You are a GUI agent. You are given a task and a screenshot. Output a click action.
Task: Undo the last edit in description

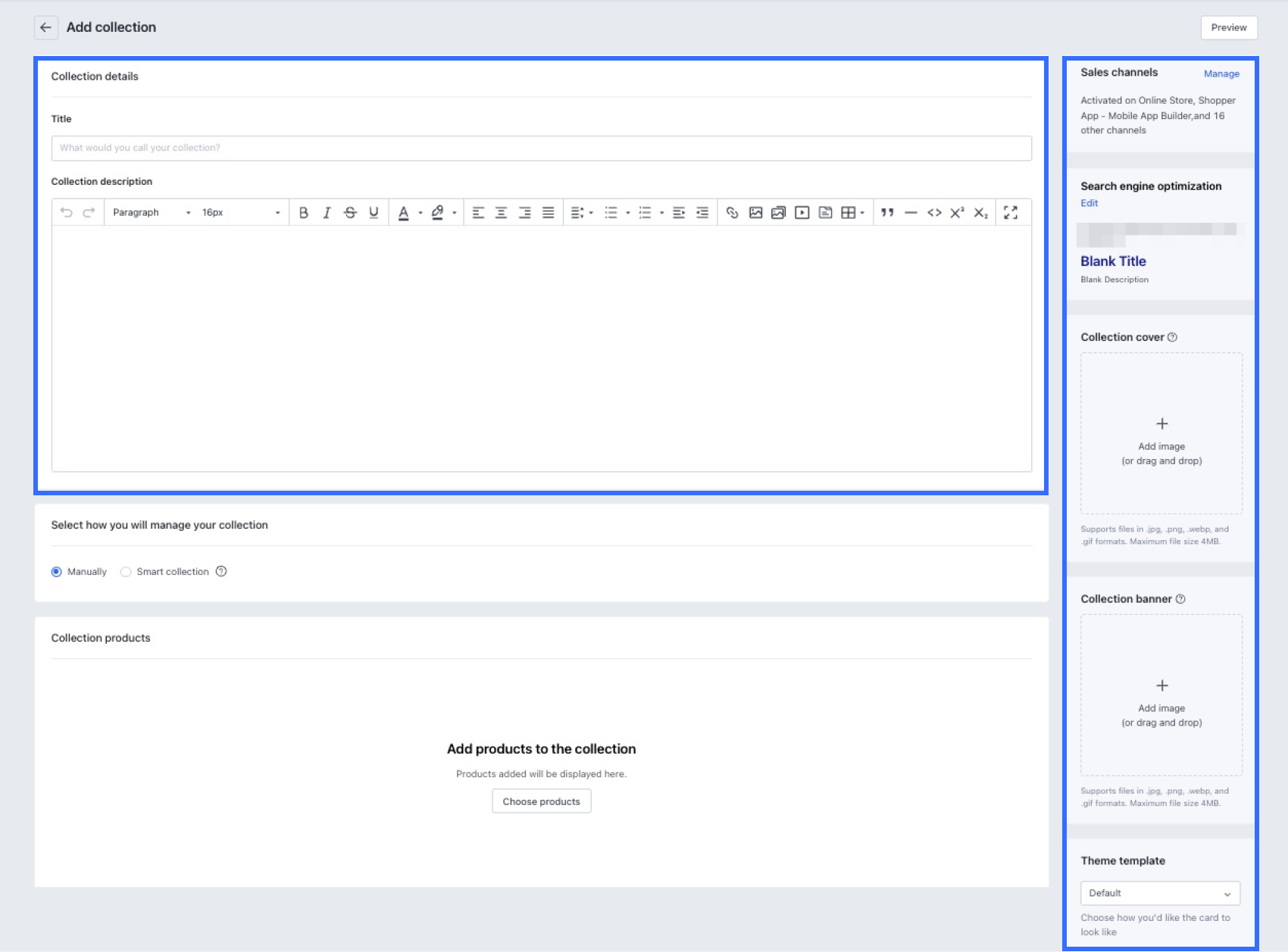(x=67, y=213)
